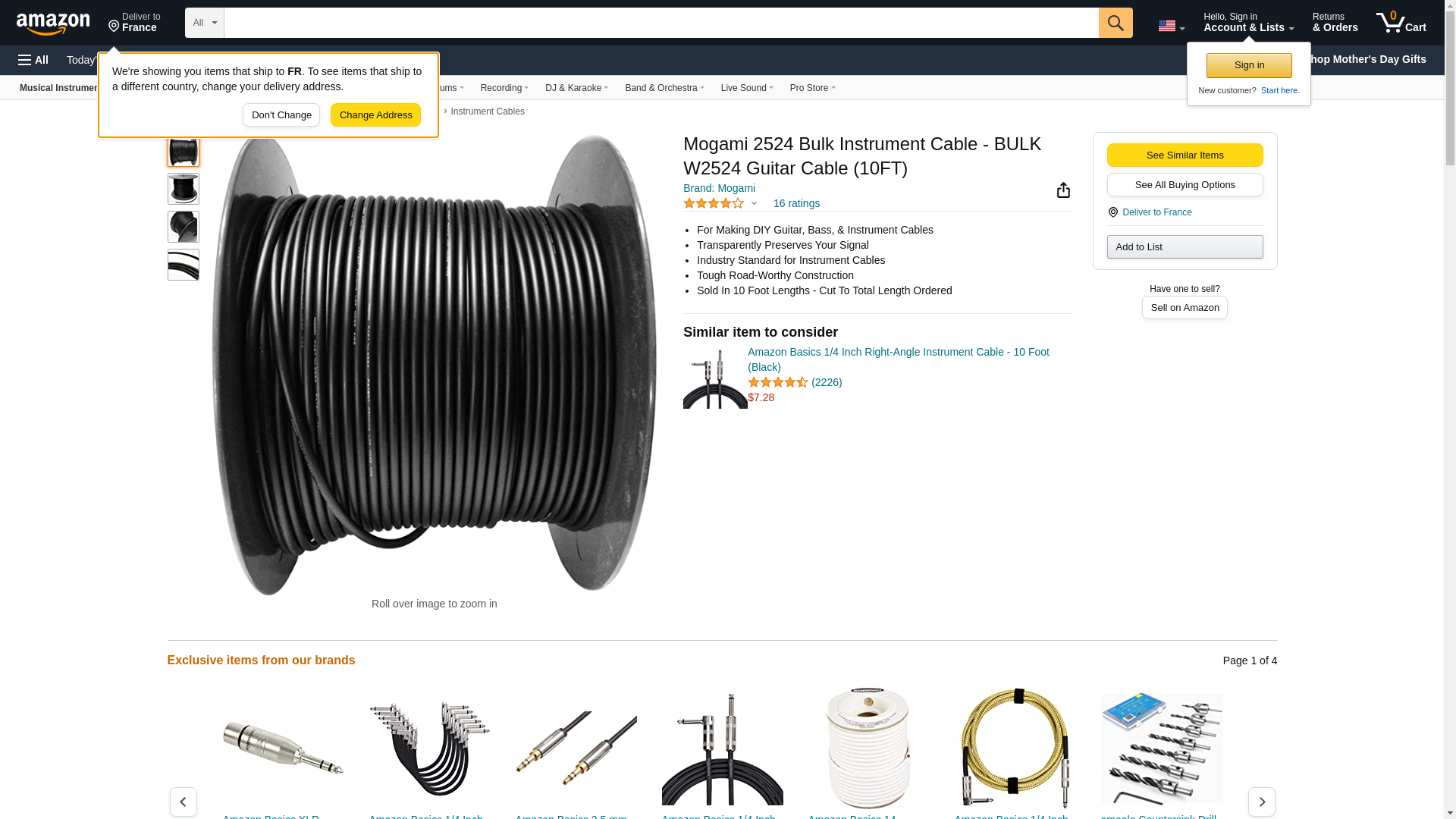Click inside the Amazon search field

[661, 23]
